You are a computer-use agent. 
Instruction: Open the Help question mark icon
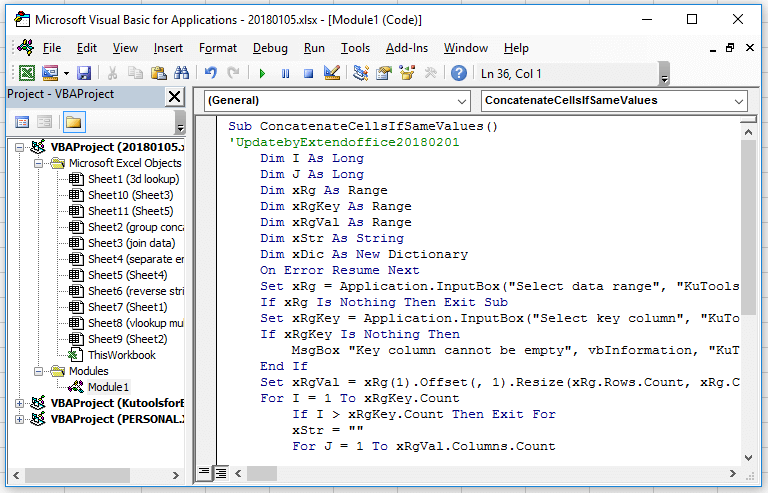click(x=459, y=73)
